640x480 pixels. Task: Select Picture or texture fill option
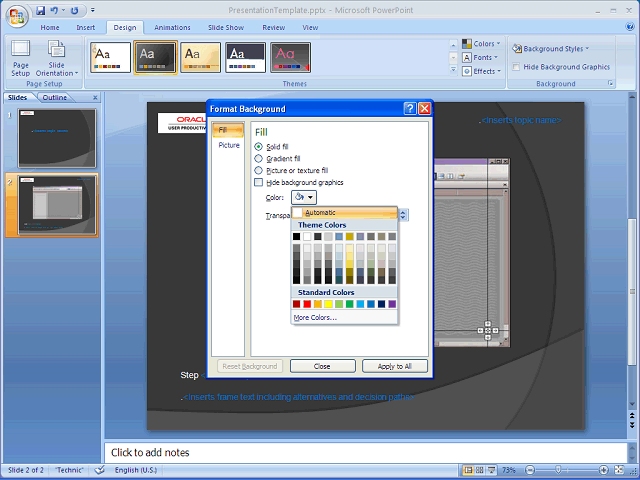(258, 170)
